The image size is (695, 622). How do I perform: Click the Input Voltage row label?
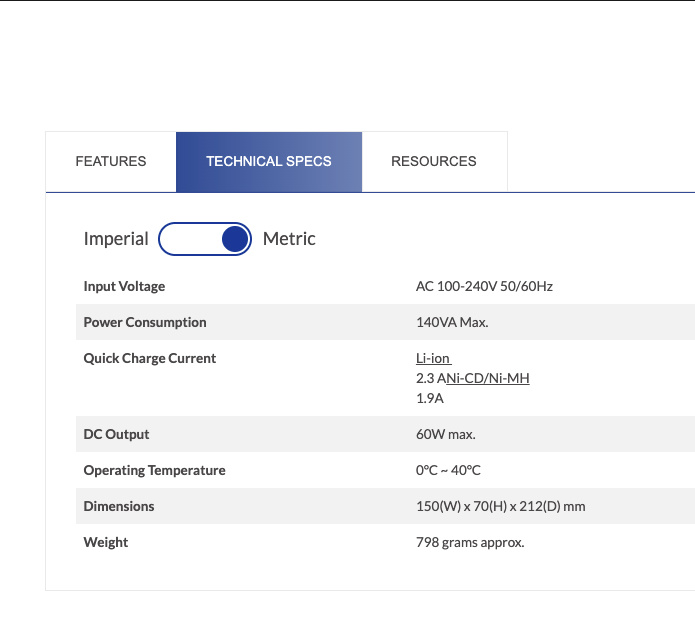click(124, 286)
